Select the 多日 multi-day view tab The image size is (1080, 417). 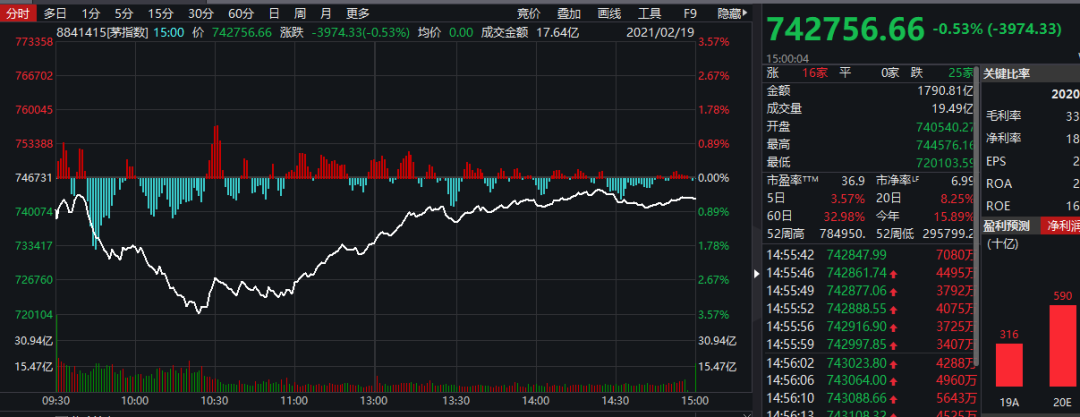click(x=55, y=14)
